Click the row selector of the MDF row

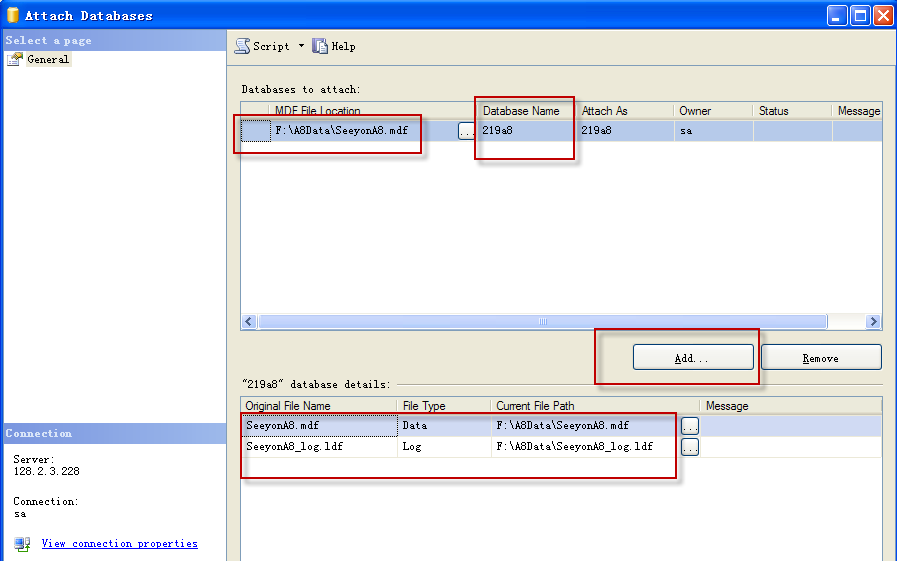pos(256,131)
